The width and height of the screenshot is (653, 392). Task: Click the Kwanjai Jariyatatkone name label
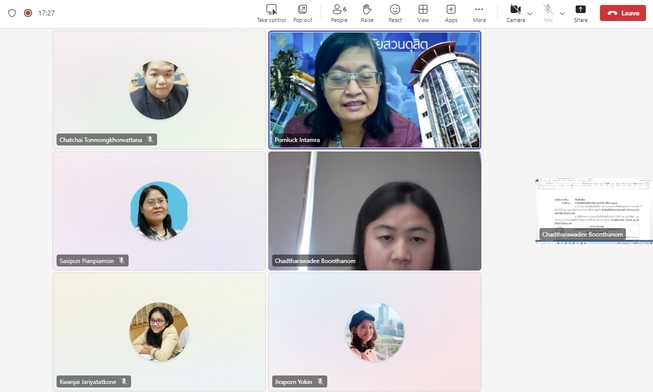(88, 382)
